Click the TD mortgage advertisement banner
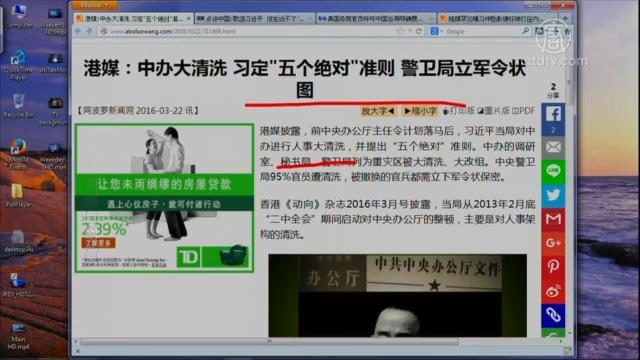This screenshot has width=640, height=360. pyautogui.click(x=164, y=198)
